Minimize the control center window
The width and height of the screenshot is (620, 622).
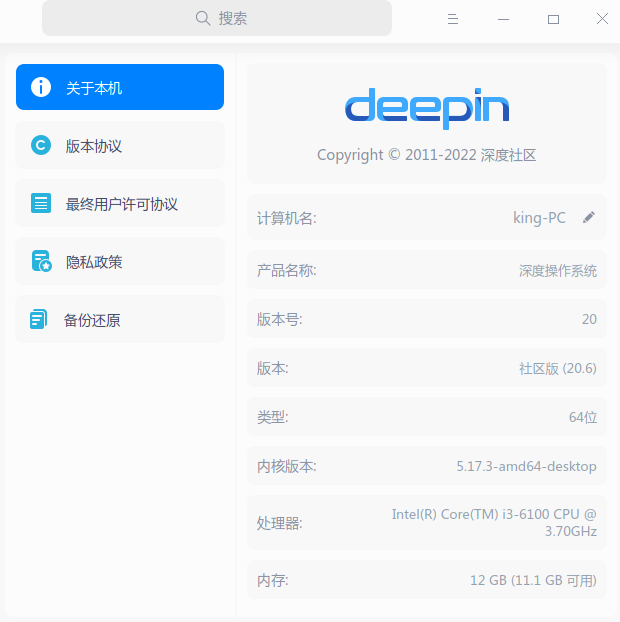click(x=503, y=19)
